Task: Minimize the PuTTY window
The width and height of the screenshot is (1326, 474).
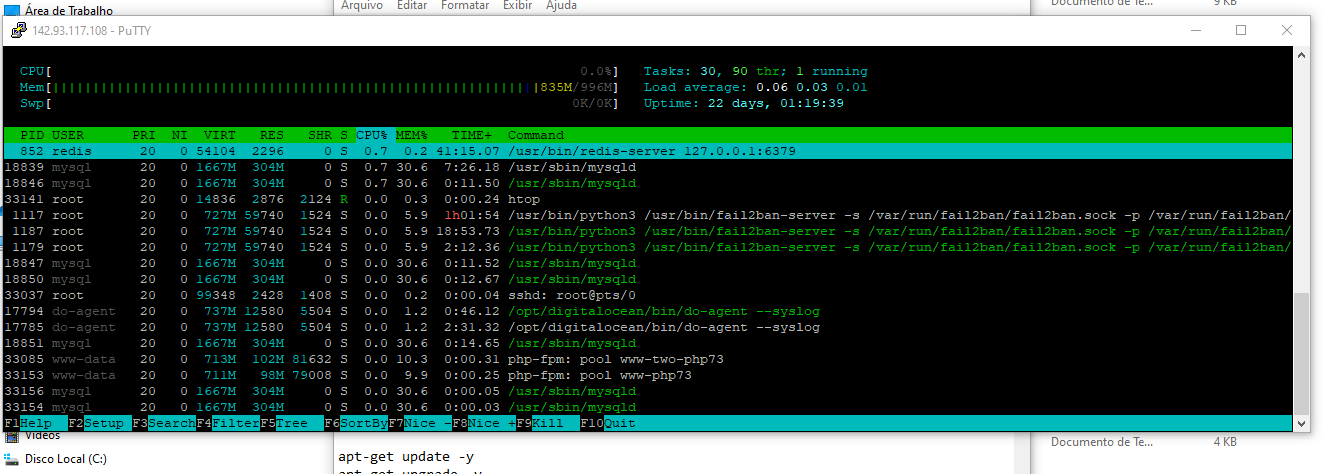Action: click(x=1195, y=30)
